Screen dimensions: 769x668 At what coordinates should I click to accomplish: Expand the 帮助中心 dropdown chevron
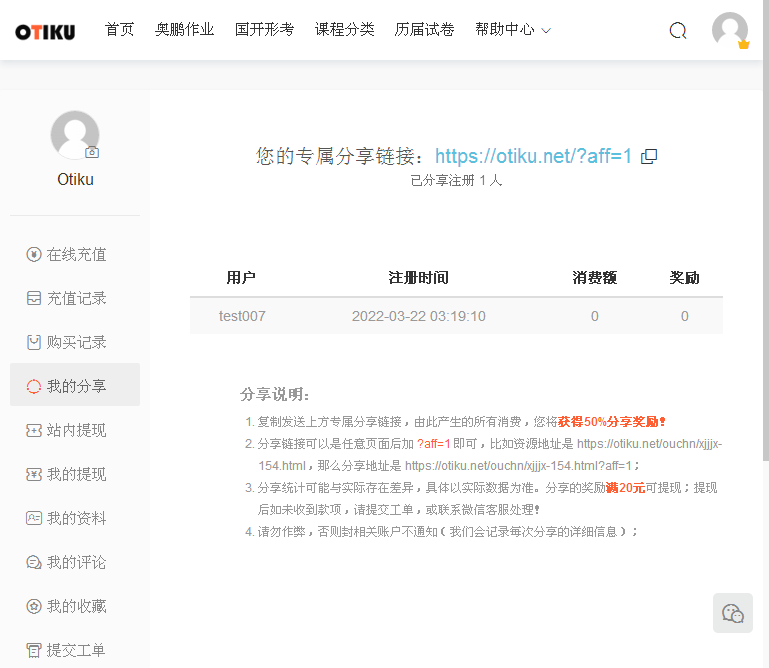pyautogui.click(x=546, y=31)
